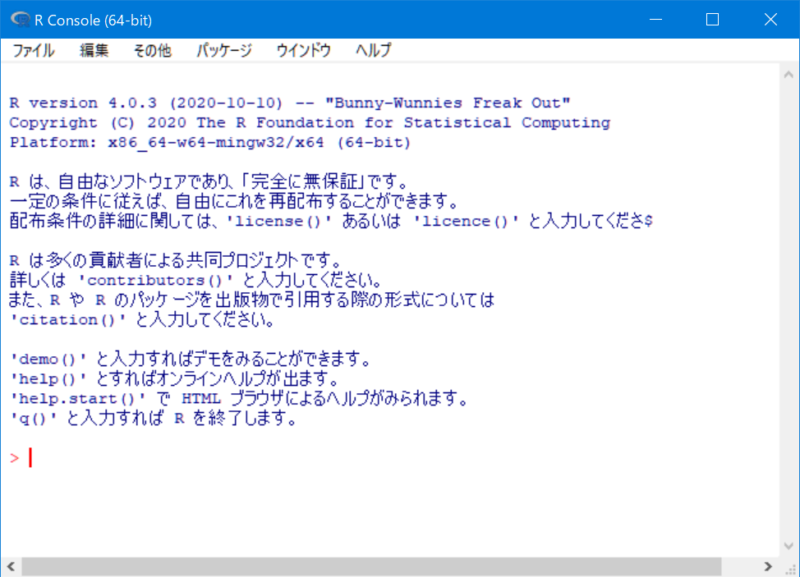Close the R Console window

coord(770,19)
